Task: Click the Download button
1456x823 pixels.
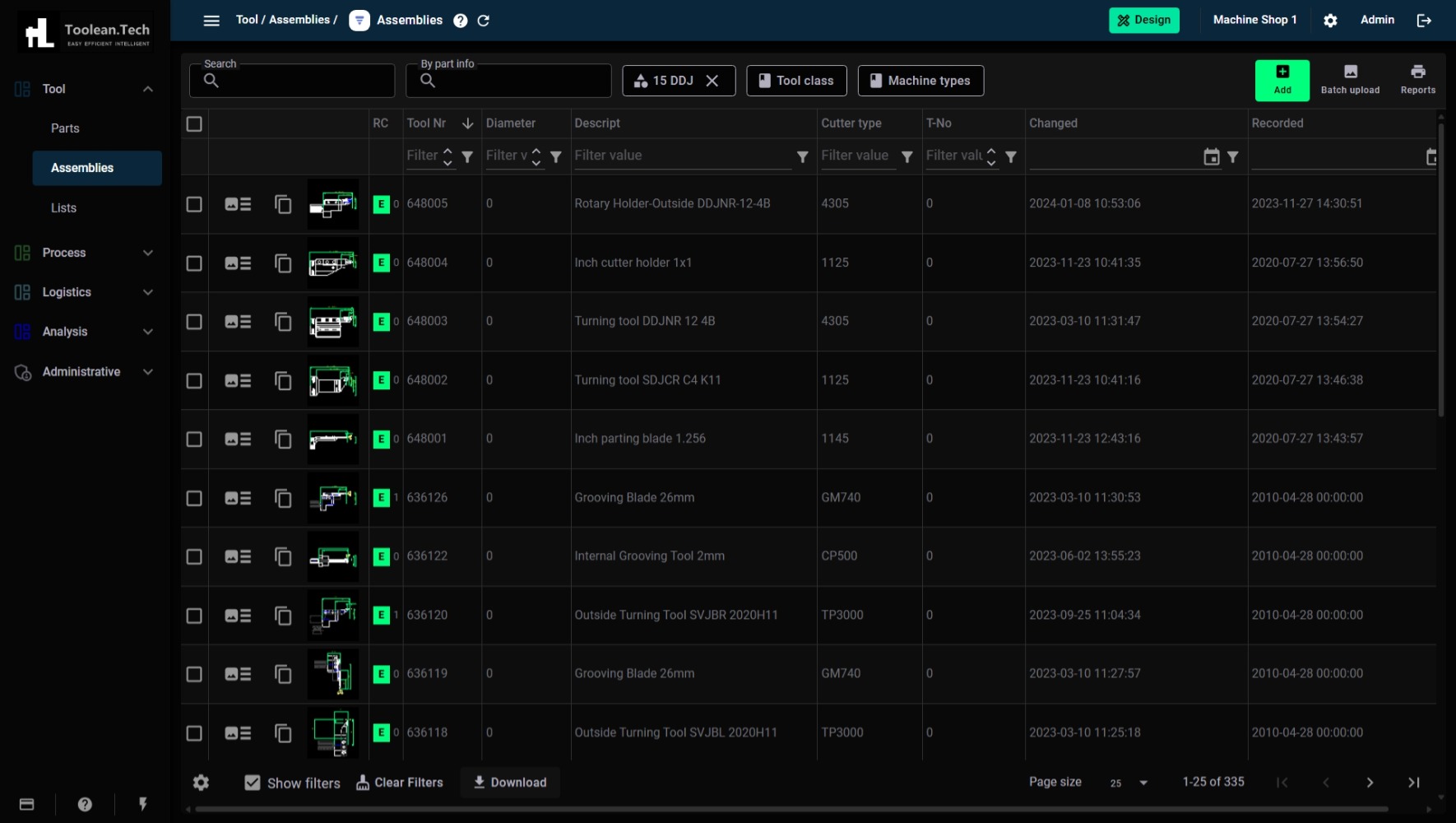Action: pyautogui.click(x=510, y=783)
